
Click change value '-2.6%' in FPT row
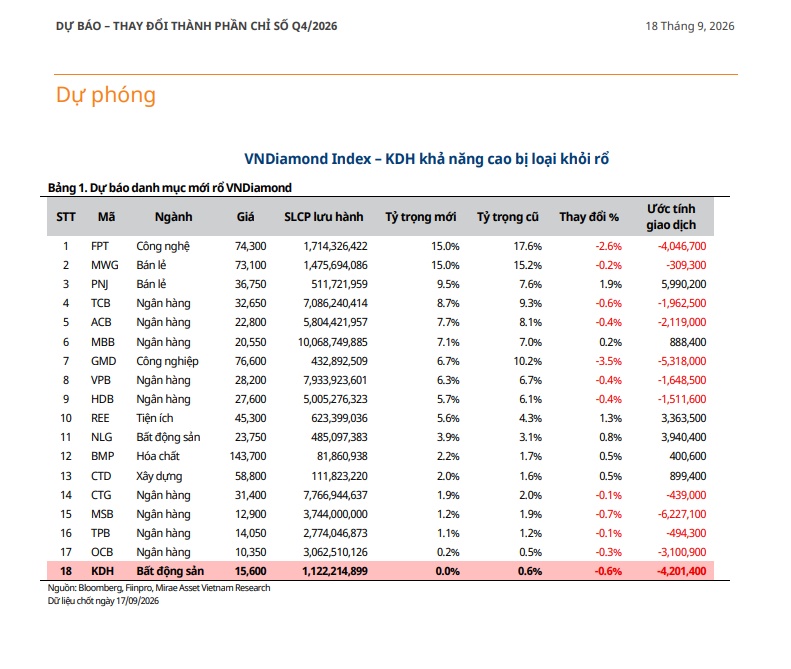click(608, 246)
